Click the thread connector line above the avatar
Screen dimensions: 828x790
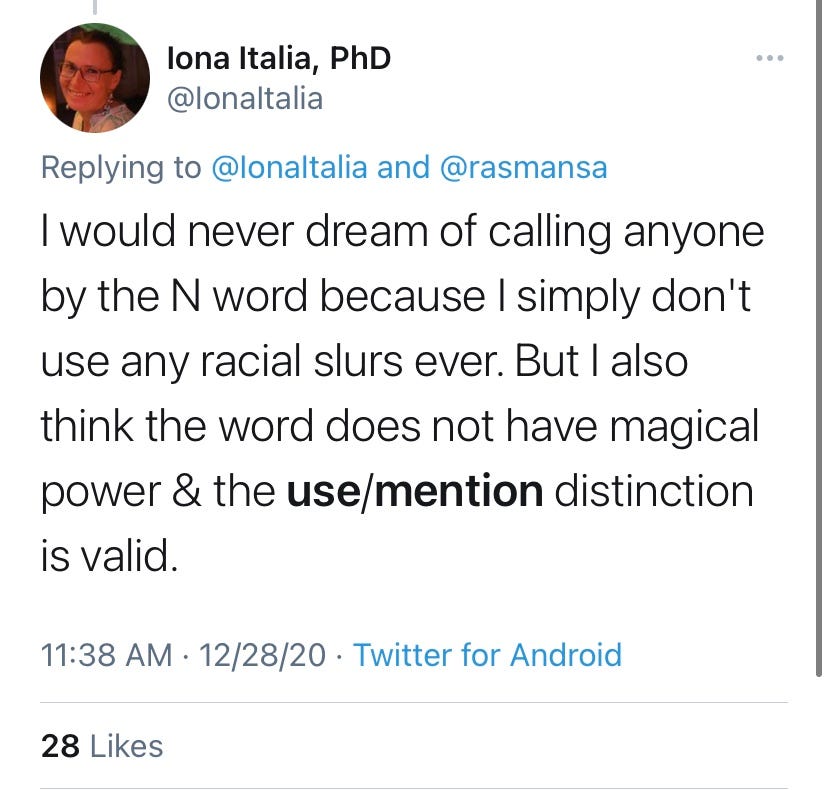click(x=95, y=7)
